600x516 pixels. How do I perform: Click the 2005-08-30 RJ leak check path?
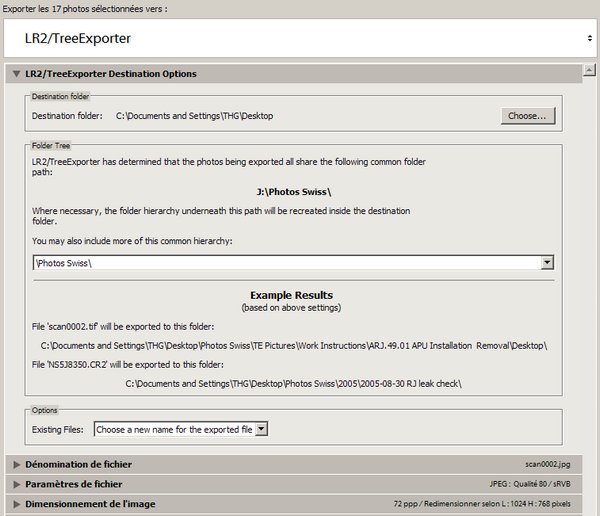coord(293,384)
